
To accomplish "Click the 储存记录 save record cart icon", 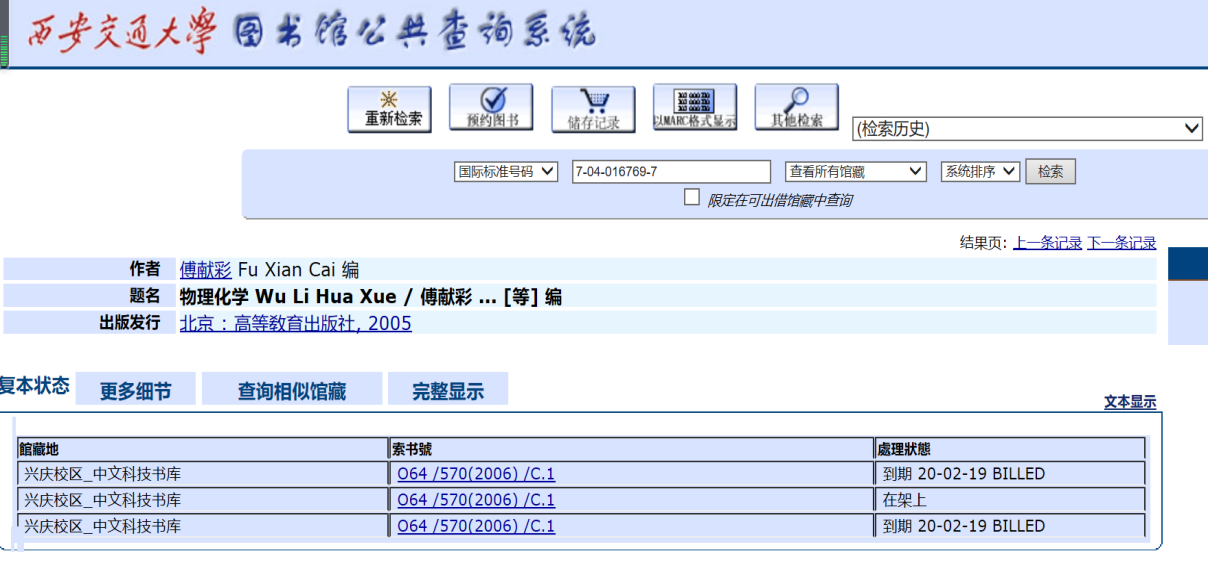I will [593, 109].
